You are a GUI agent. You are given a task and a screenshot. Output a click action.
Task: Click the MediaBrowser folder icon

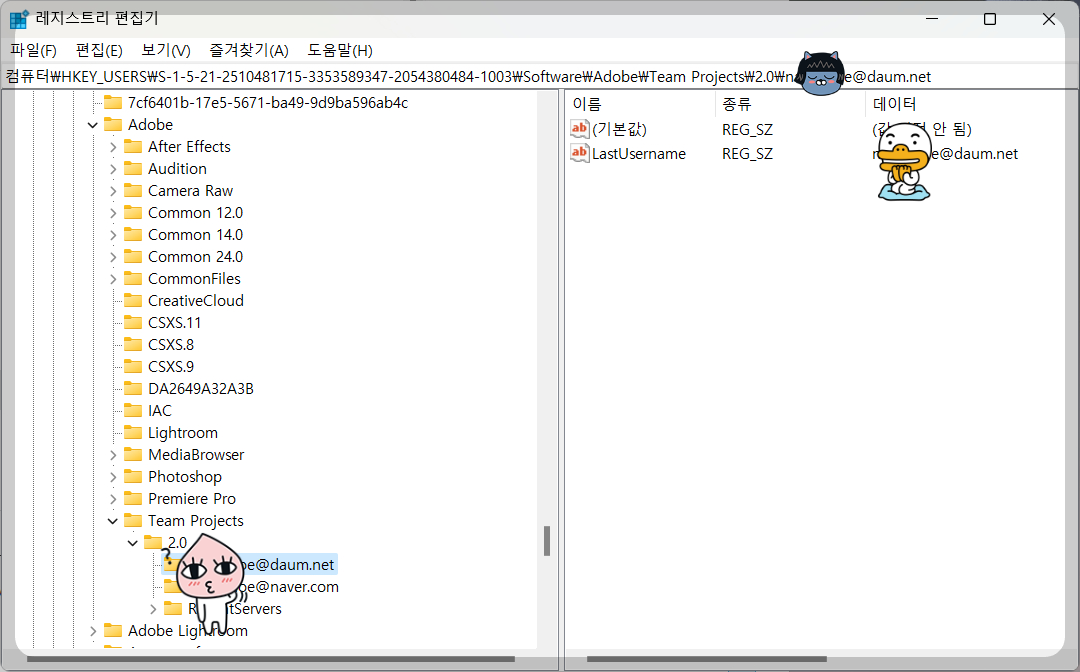tap(133, 455)
